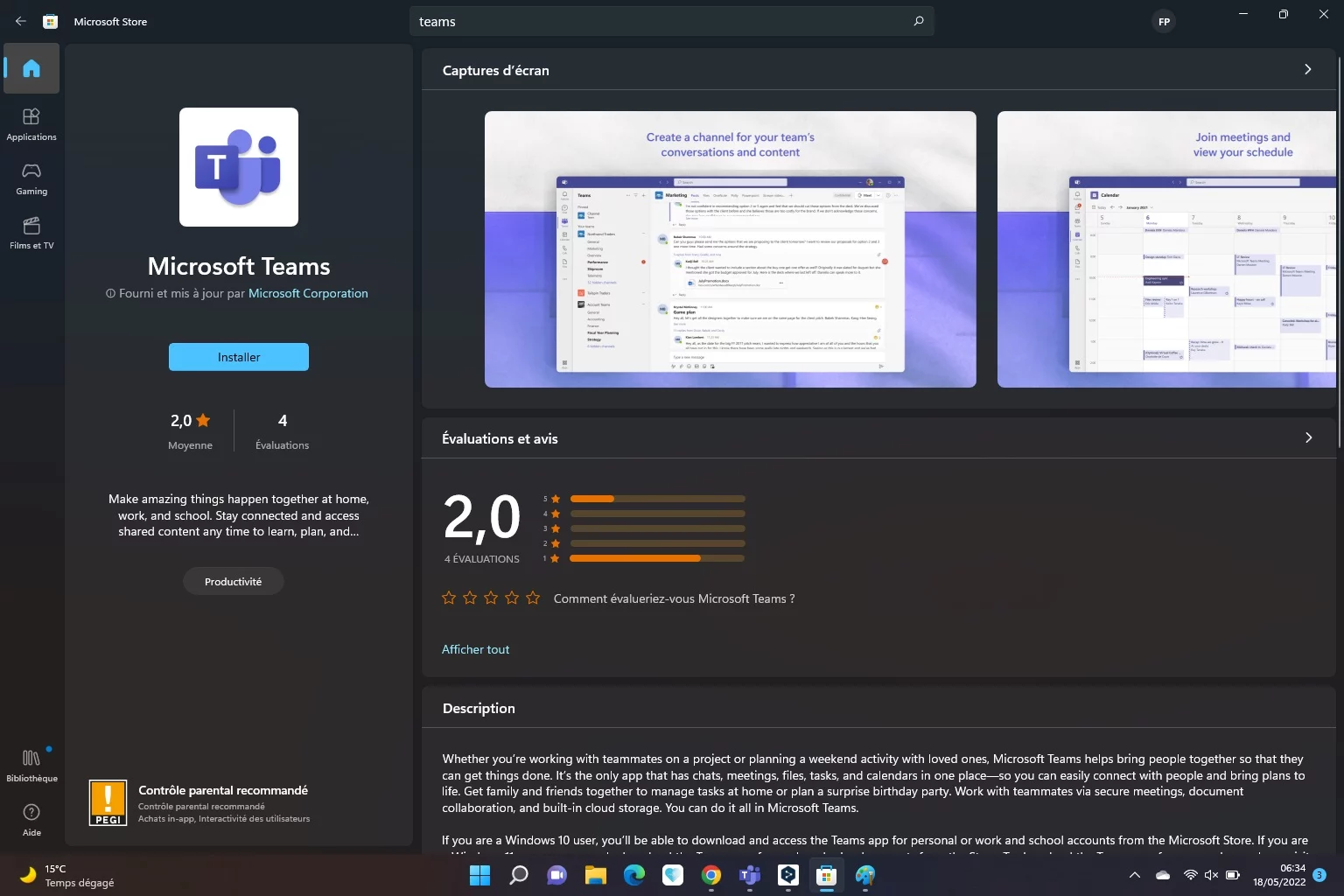
Task: Launch Google Chrome from taskbar
Action: click(x=711, y=875)
